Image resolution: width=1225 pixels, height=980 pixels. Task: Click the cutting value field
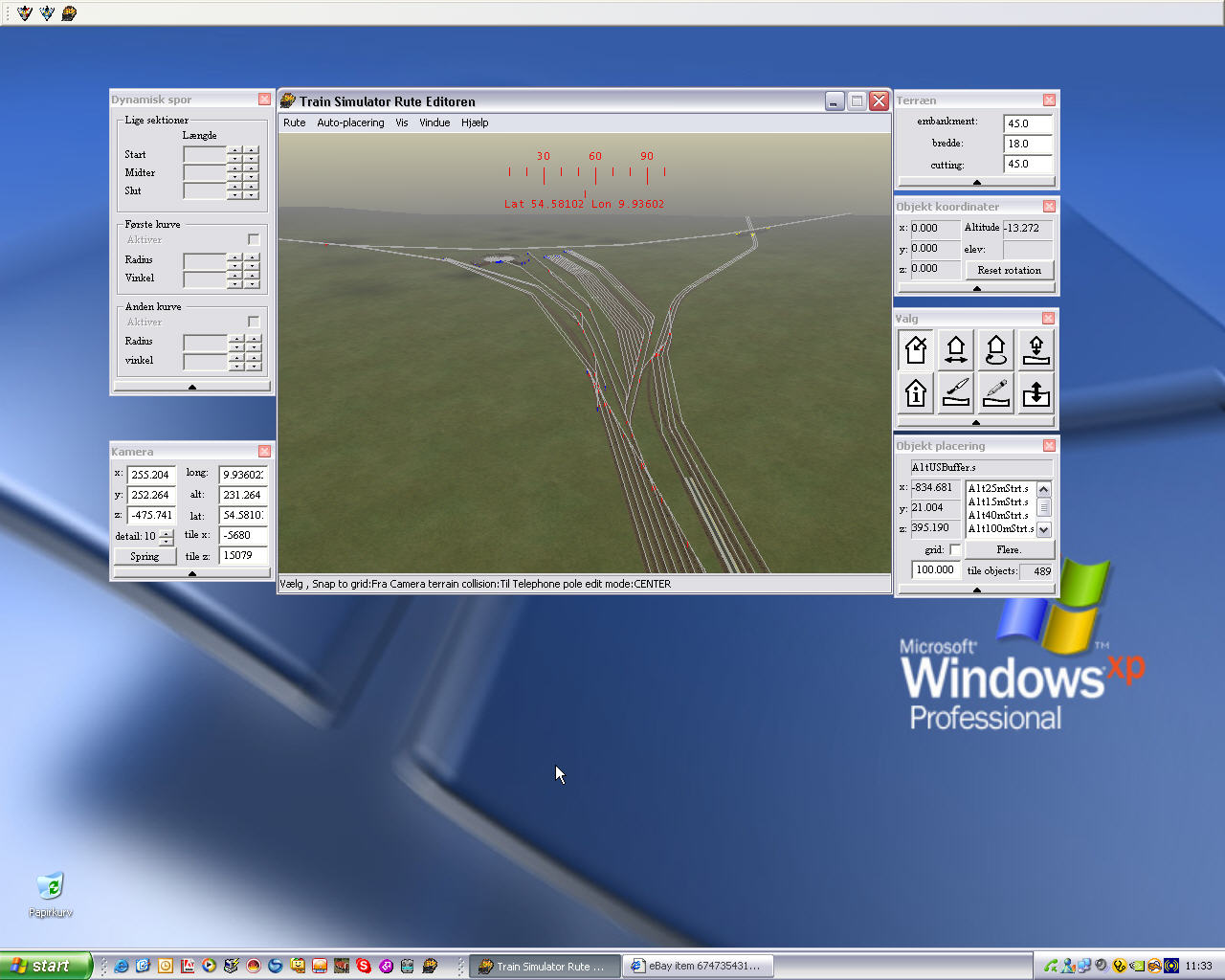pyautogui.click(x=1028, y=164)
